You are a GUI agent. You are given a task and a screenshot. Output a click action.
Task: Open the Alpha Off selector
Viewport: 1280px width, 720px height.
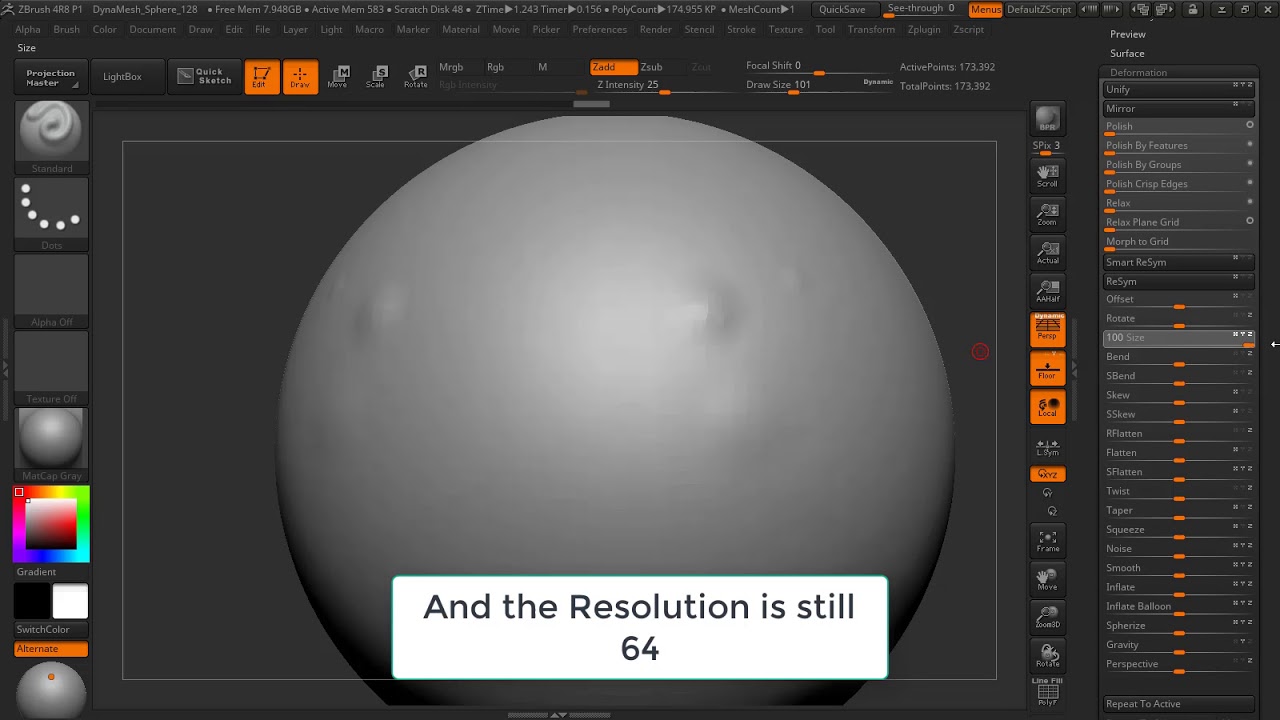(x=51, y=291)
